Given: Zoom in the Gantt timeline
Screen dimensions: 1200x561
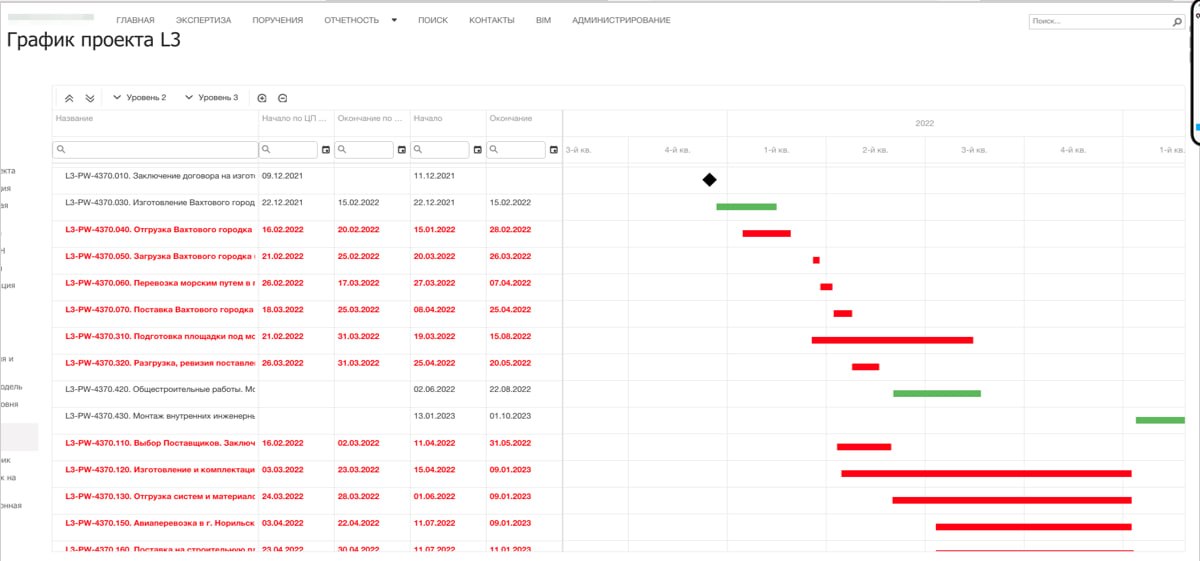Looking at the screenshot, I should [262, 98].
